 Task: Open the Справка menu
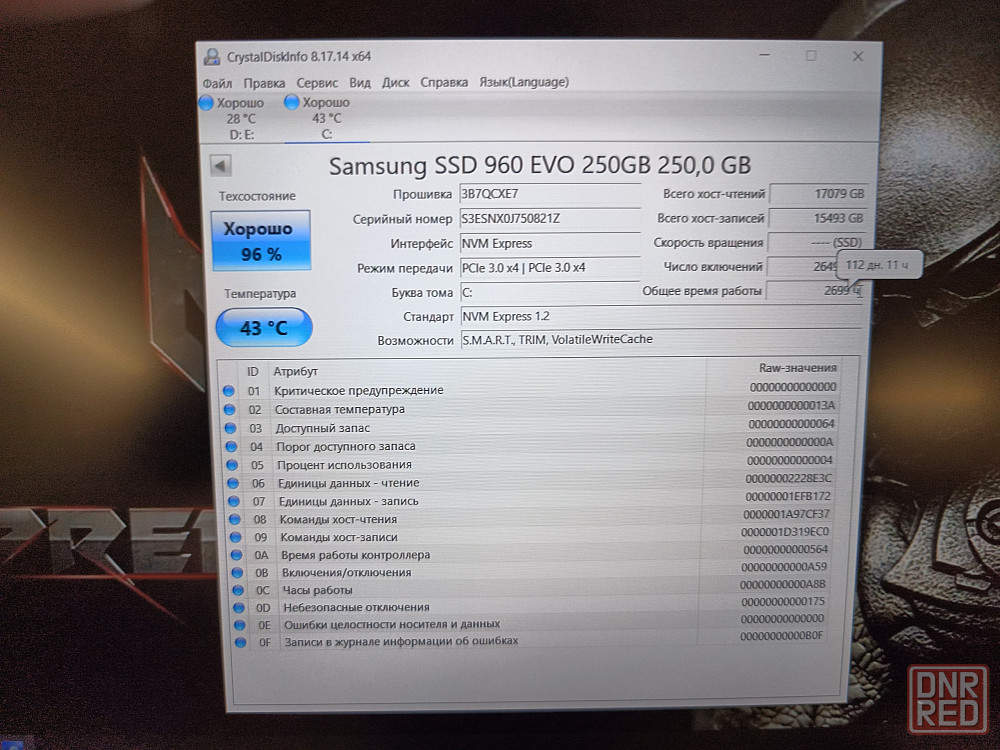[444, 83]
